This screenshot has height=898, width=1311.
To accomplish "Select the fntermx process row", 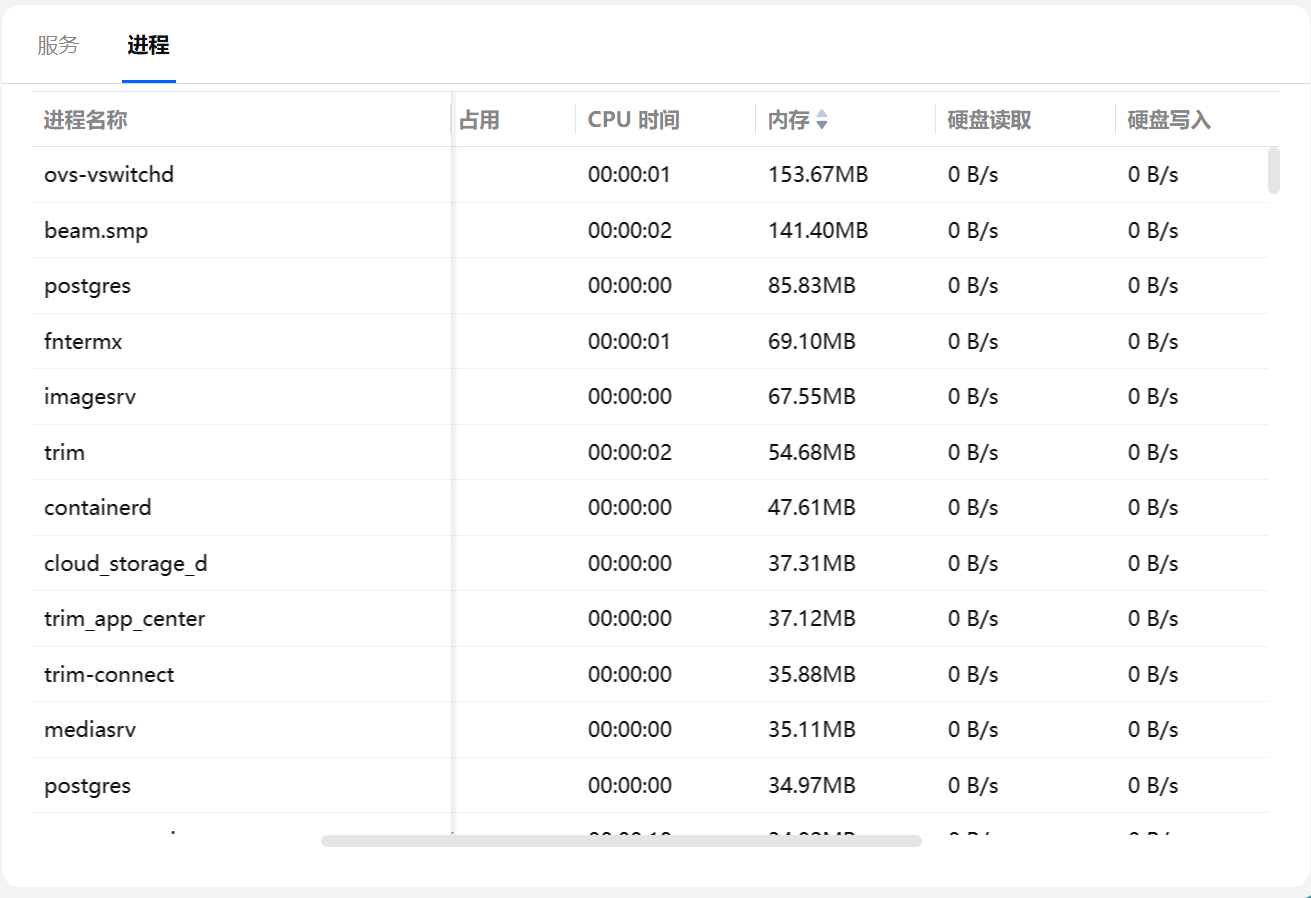I will [83, 342].
